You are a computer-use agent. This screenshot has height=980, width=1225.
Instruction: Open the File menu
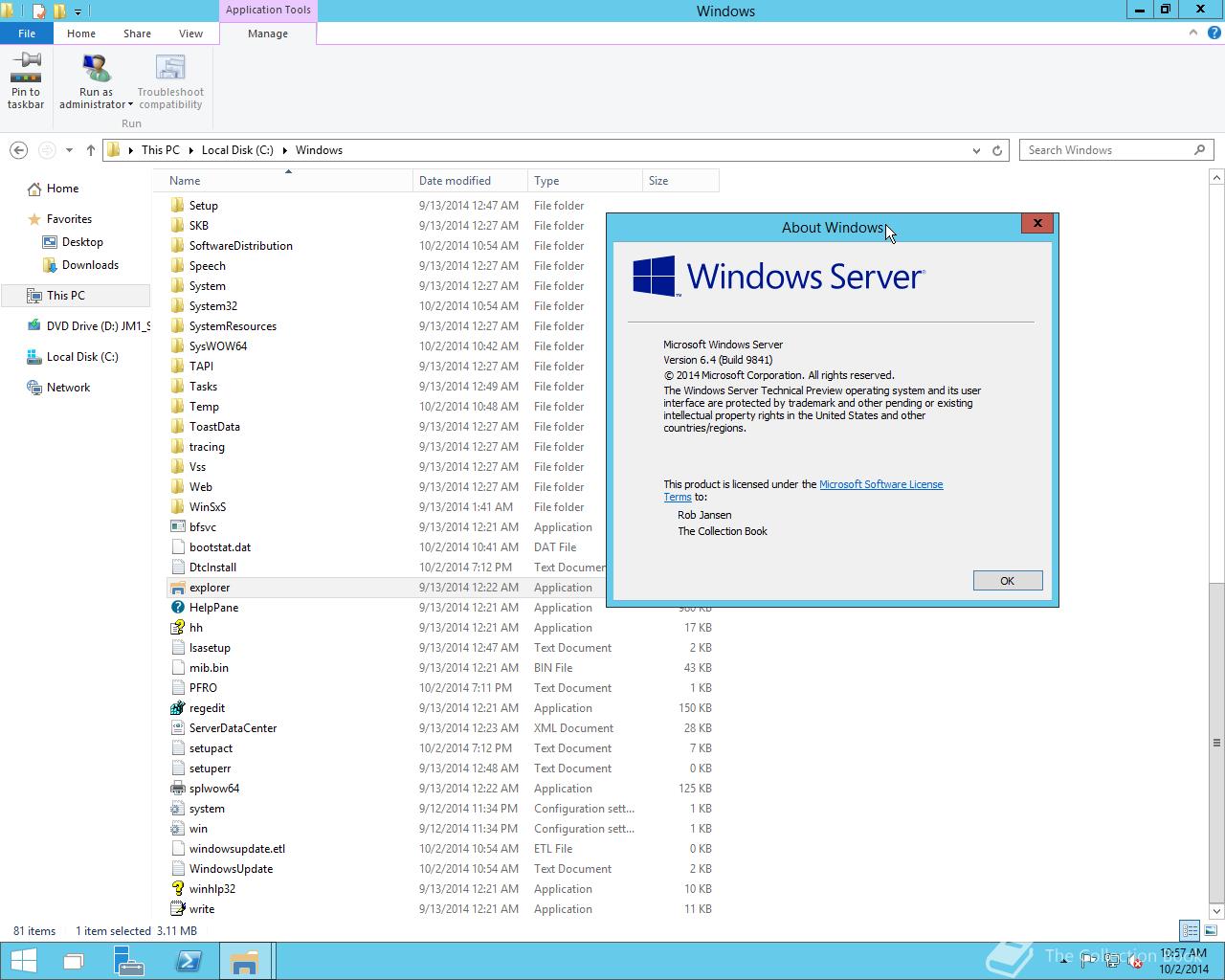pyautogui.click(x=27, y=33)
